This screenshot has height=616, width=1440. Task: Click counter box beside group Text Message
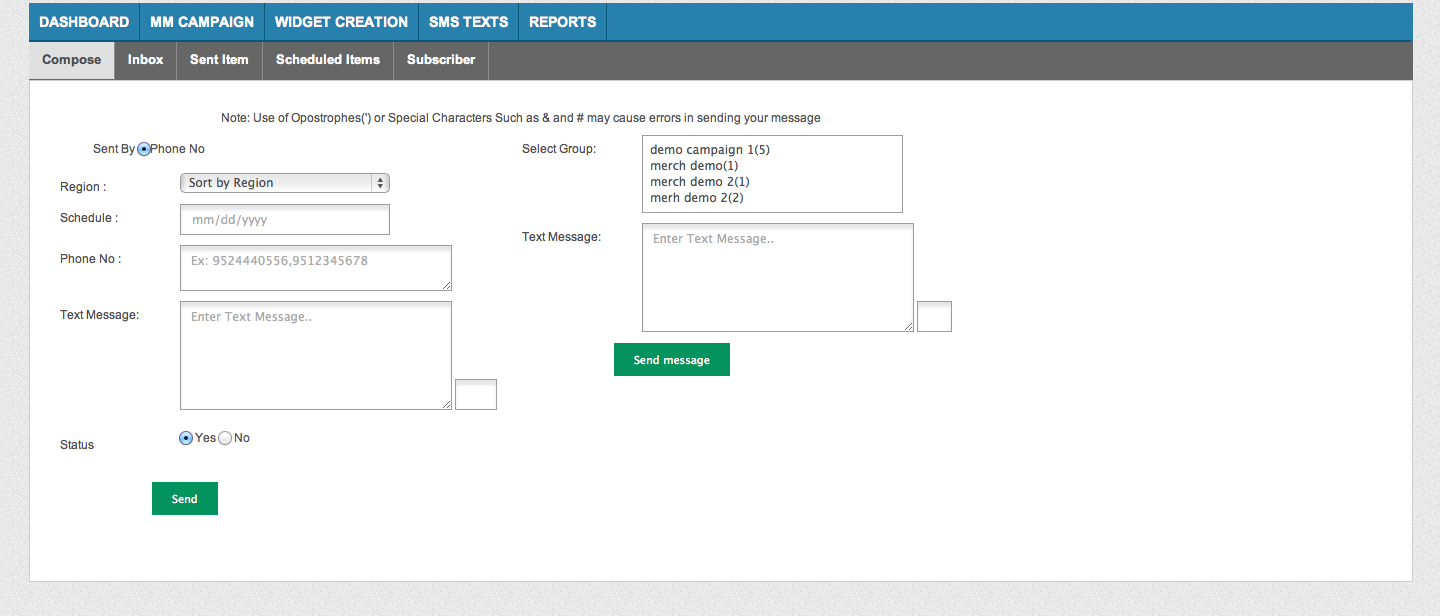pos(934,316)
